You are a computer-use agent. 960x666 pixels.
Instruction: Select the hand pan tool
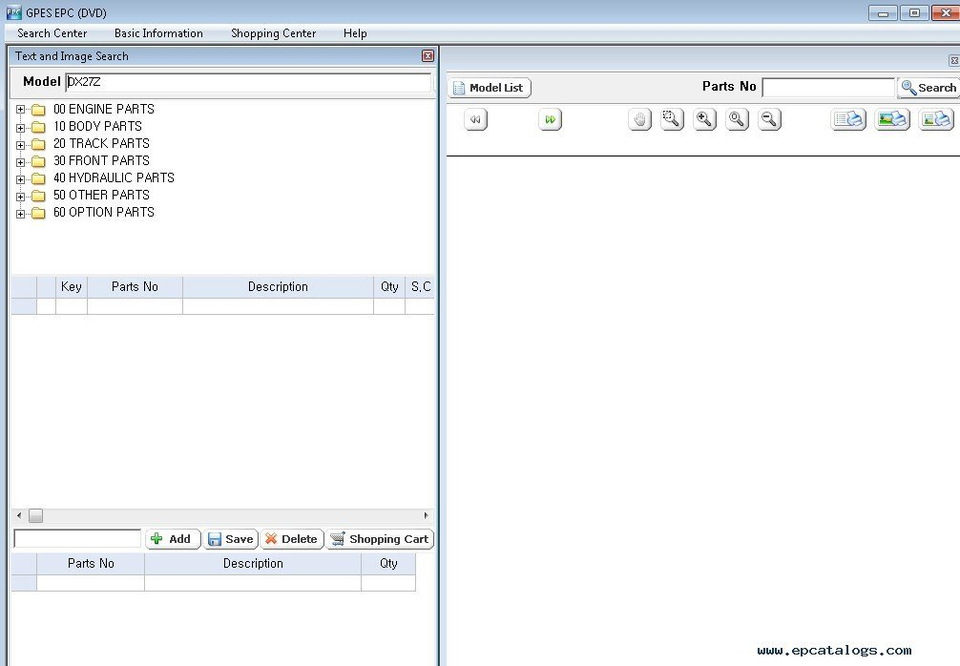tap(640, 119)
